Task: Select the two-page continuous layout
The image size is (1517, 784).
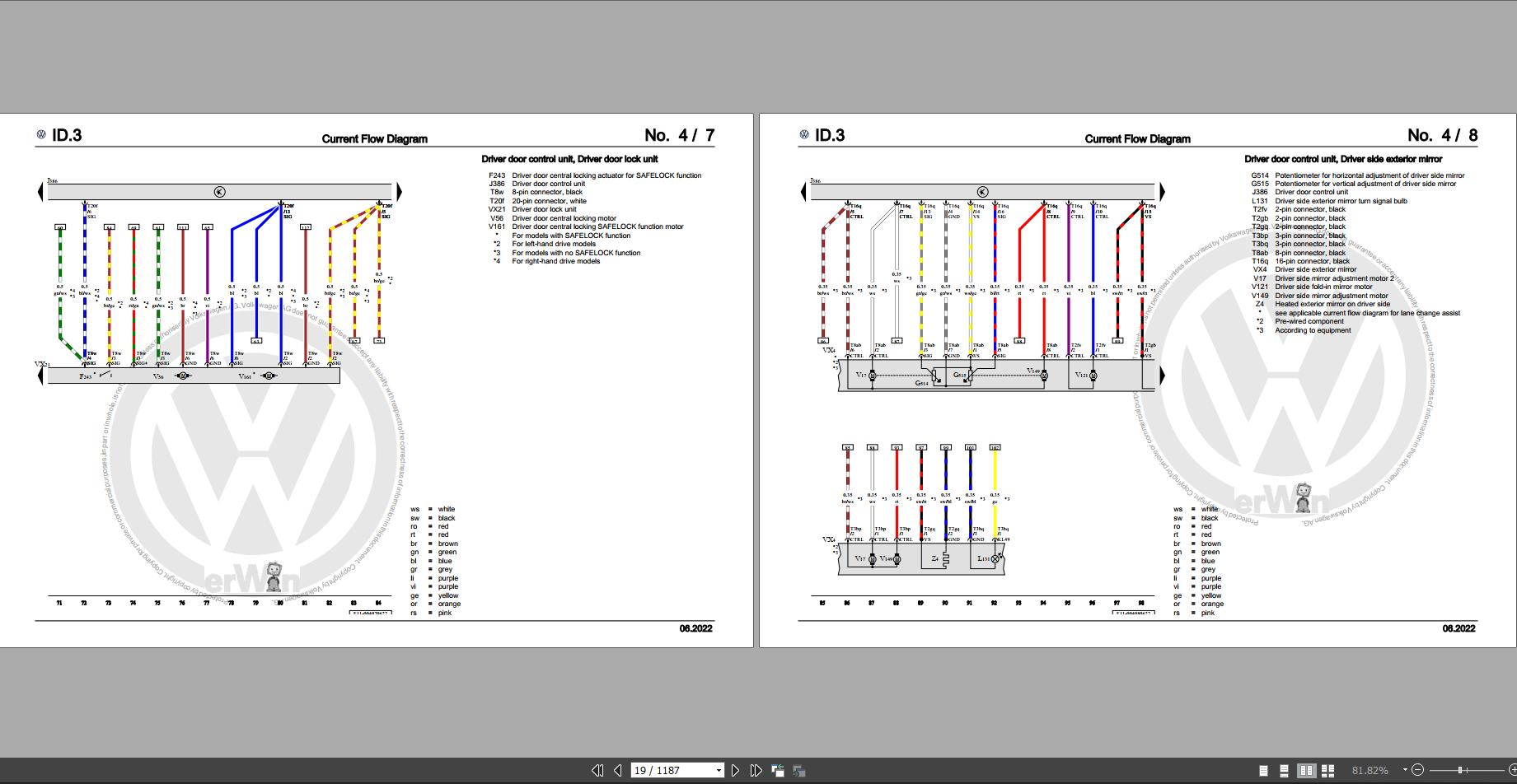Action: click(1328, 771)
